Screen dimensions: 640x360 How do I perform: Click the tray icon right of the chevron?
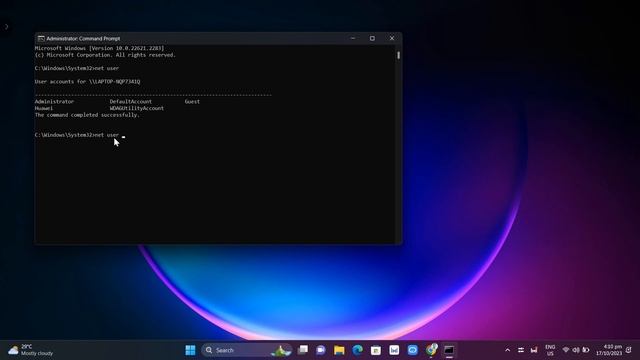pos(521,350)
